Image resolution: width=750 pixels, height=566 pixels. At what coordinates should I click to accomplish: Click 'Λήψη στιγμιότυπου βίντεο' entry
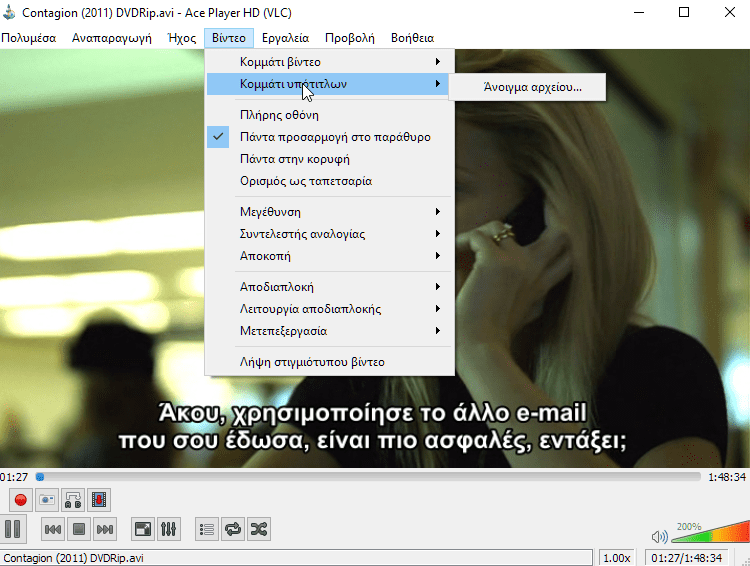[312, 362]
